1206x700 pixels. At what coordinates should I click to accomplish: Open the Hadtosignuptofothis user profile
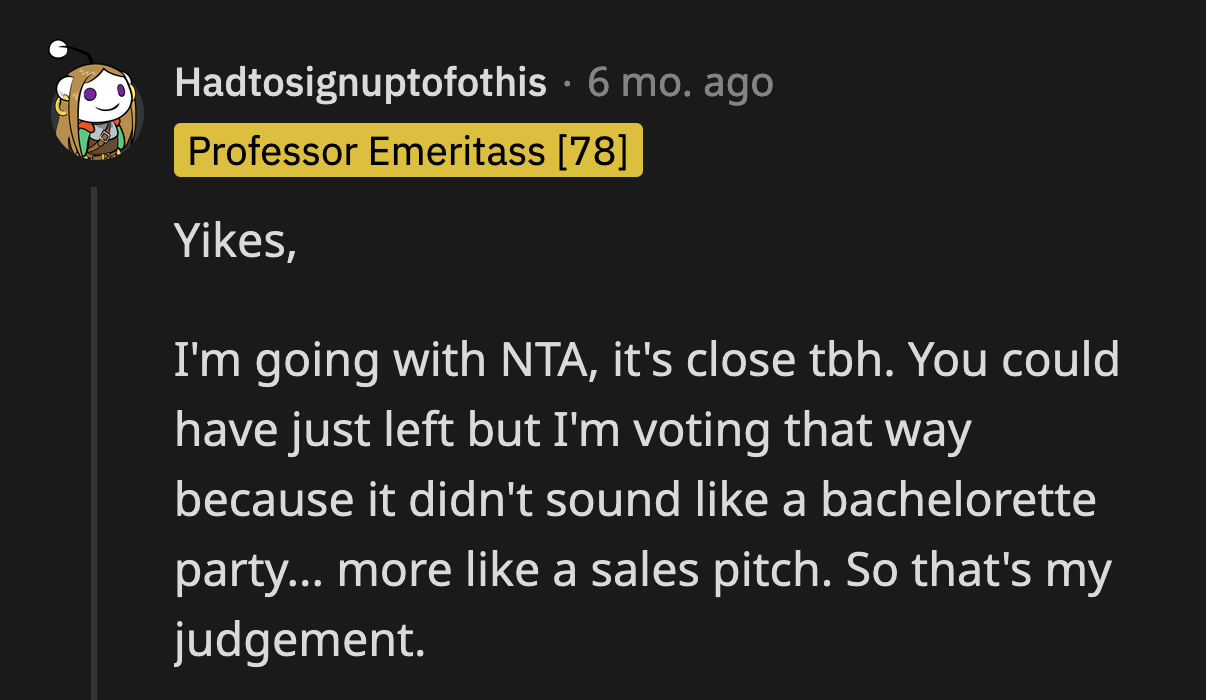coord(360,83)
